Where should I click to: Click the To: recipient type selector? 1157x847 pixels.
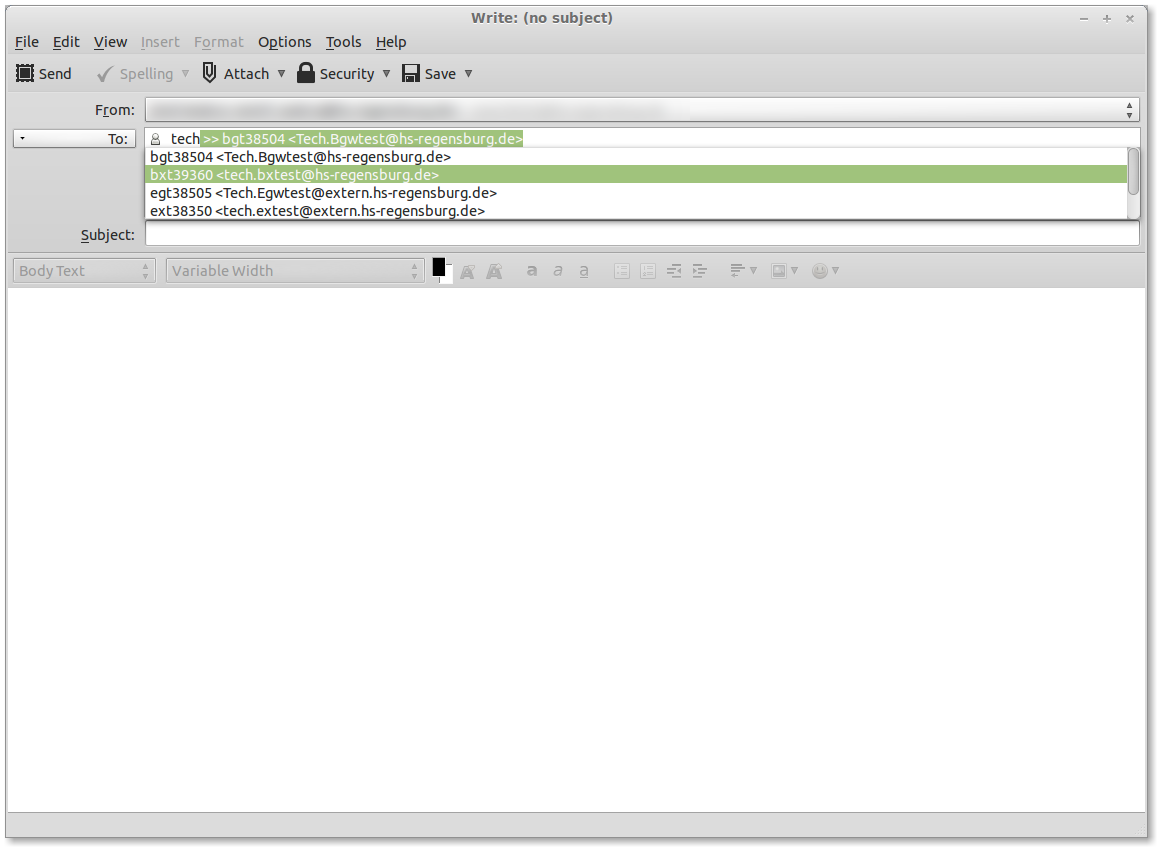coord(75,139)
